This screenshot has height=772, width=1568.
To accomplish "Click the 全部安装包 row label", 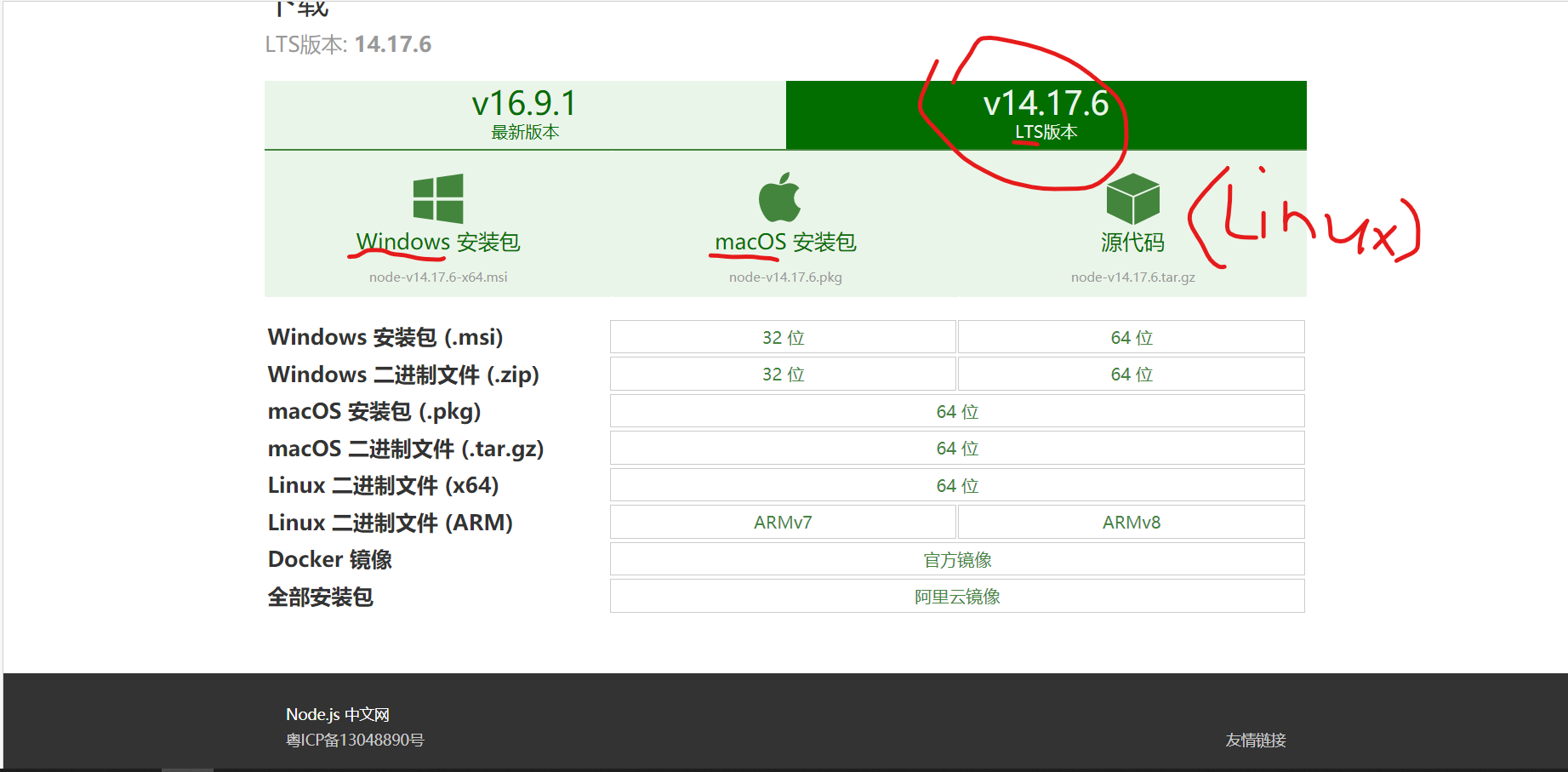I will tap(321, 597).
